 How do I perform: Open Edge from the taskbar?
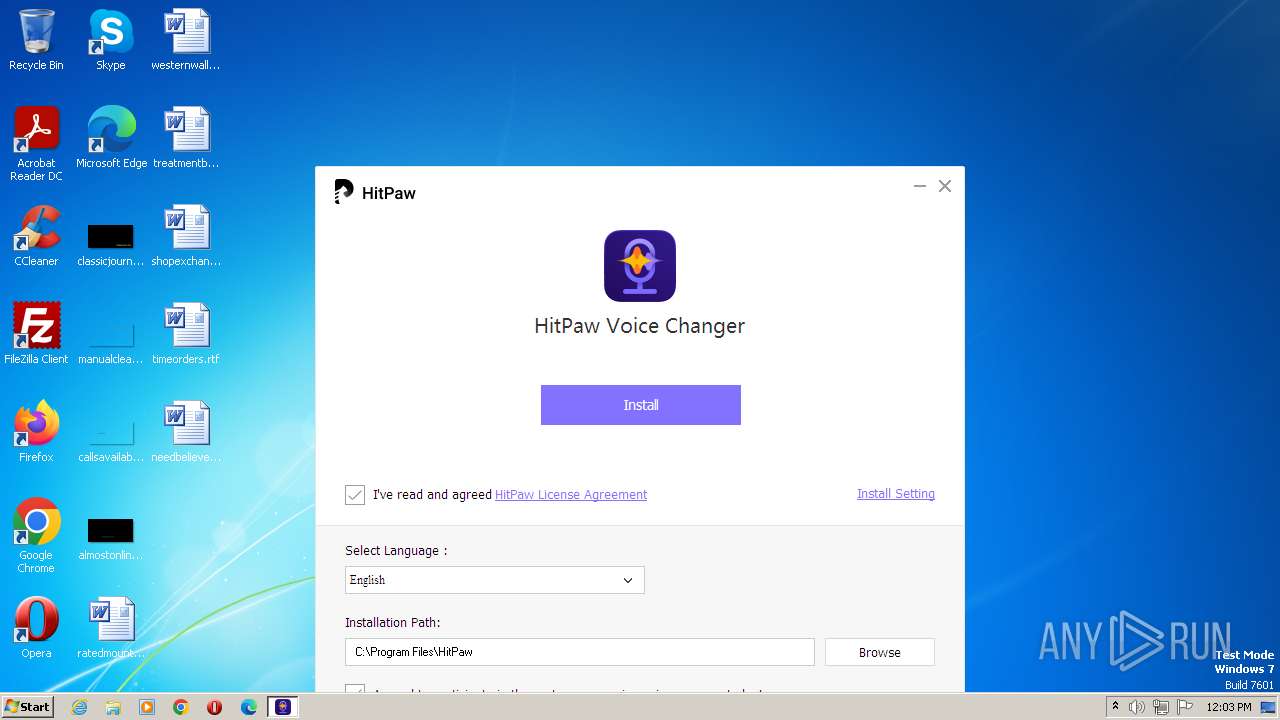tap(249, 707)
